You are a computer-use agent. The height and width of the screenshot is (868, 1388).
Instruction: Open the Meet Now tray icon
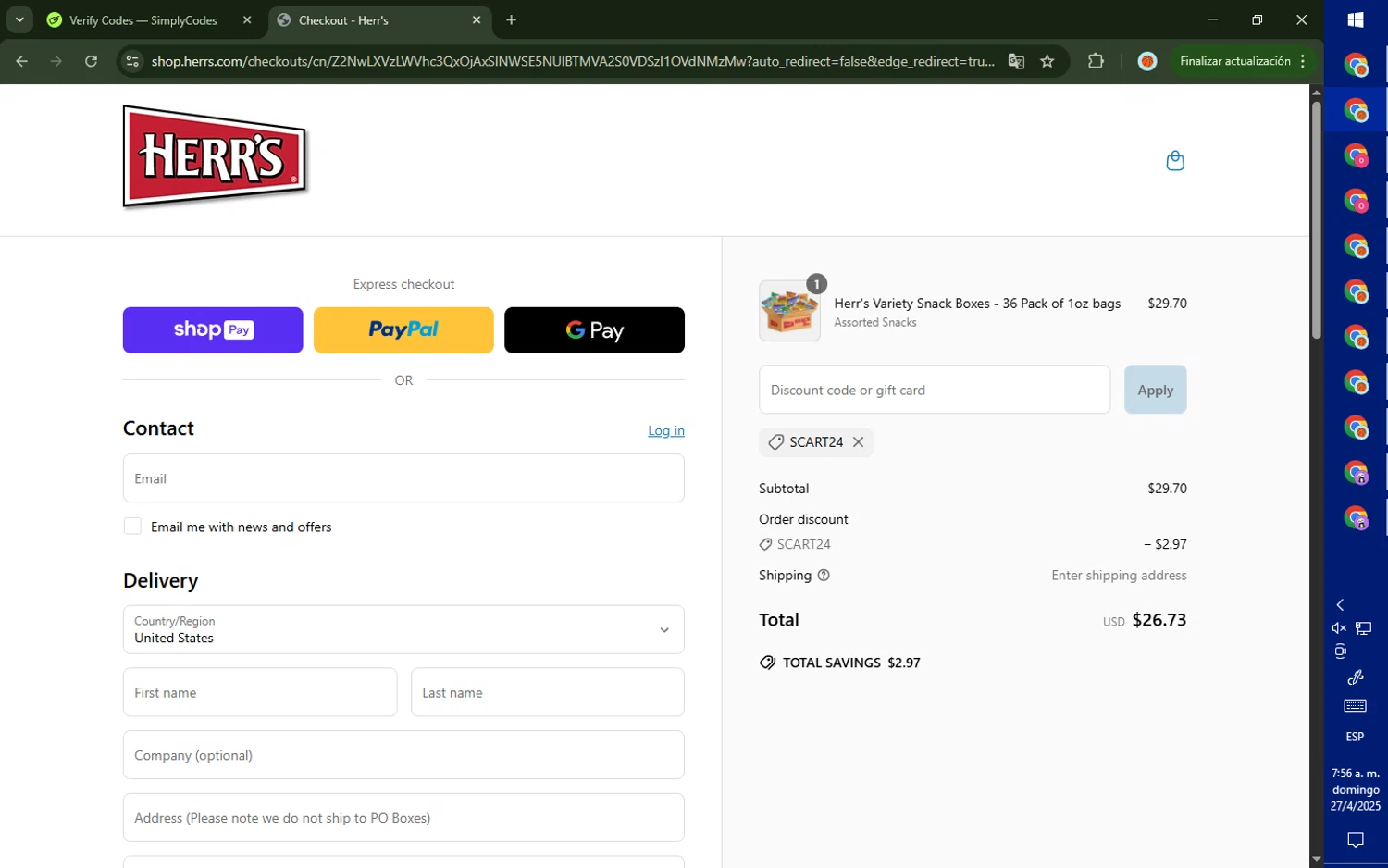[x=1340, y=651]
